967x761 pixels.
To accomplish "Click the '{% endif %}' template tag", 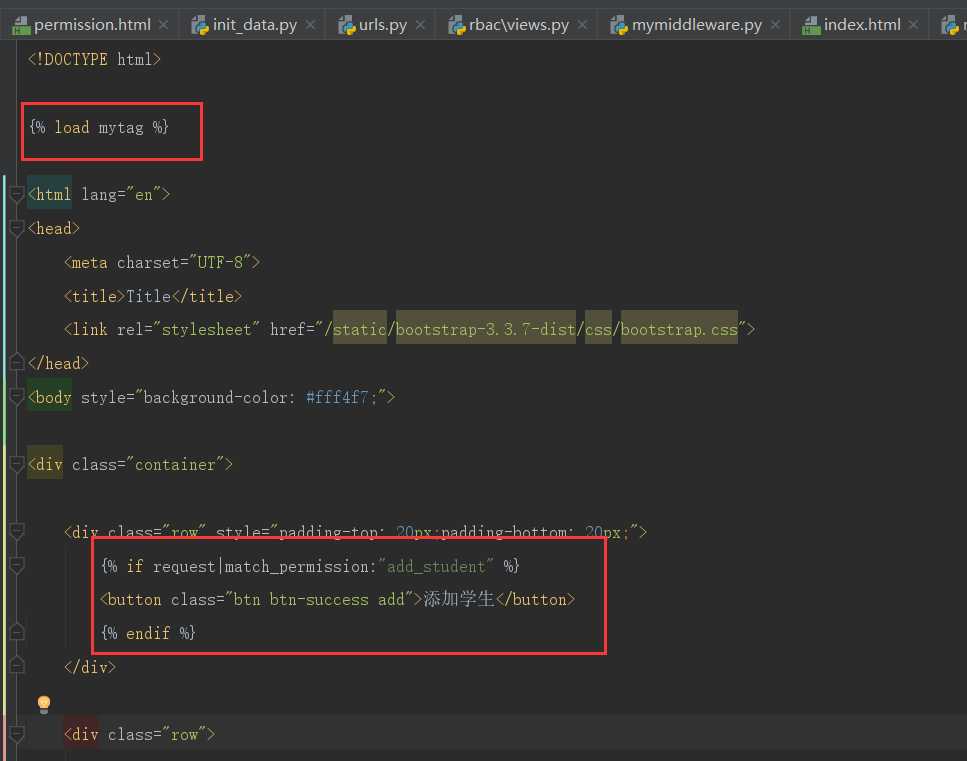I will [148, 633].
